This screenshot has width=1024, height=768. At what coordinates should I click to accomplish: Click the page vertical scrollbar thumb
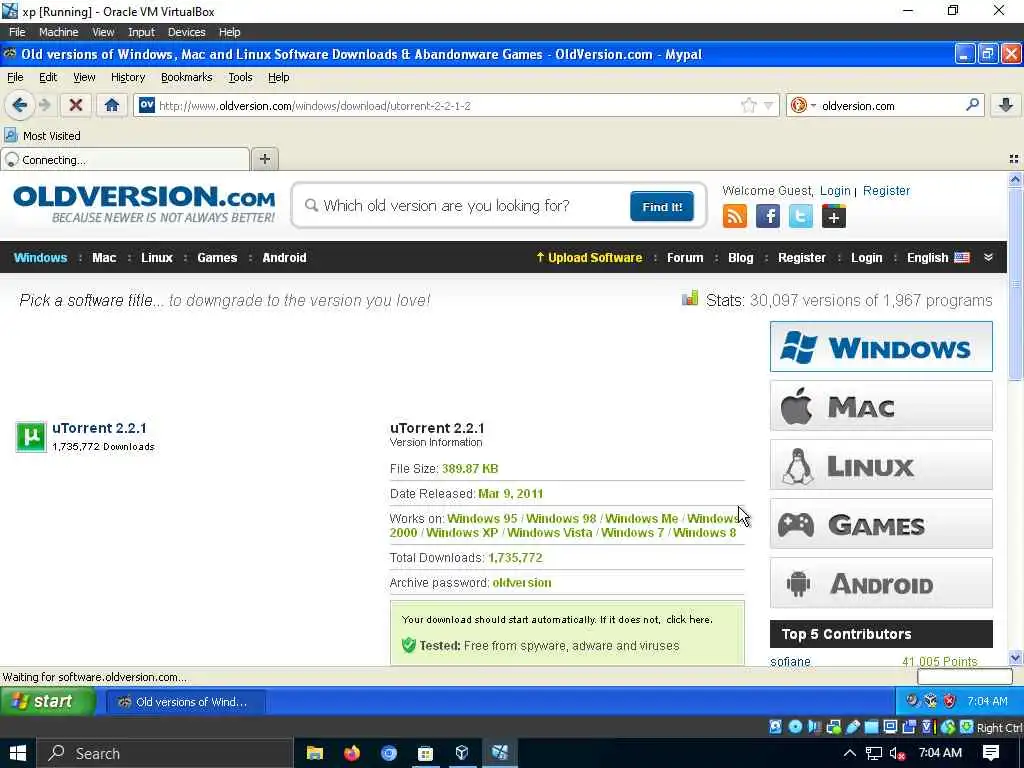(1015, 283)
